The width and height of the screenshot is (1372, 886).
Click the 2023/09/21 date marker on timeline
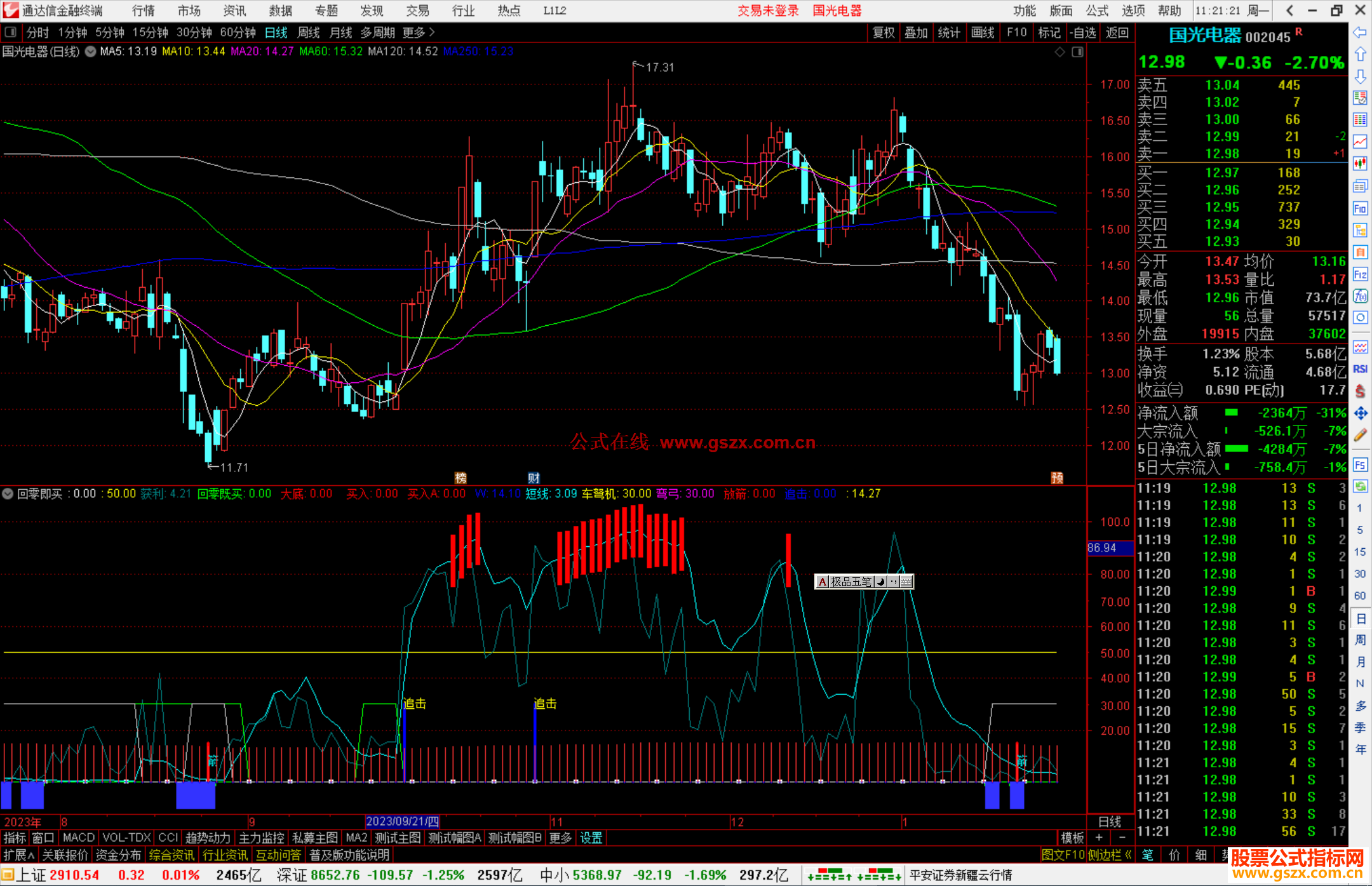(403, 821)
